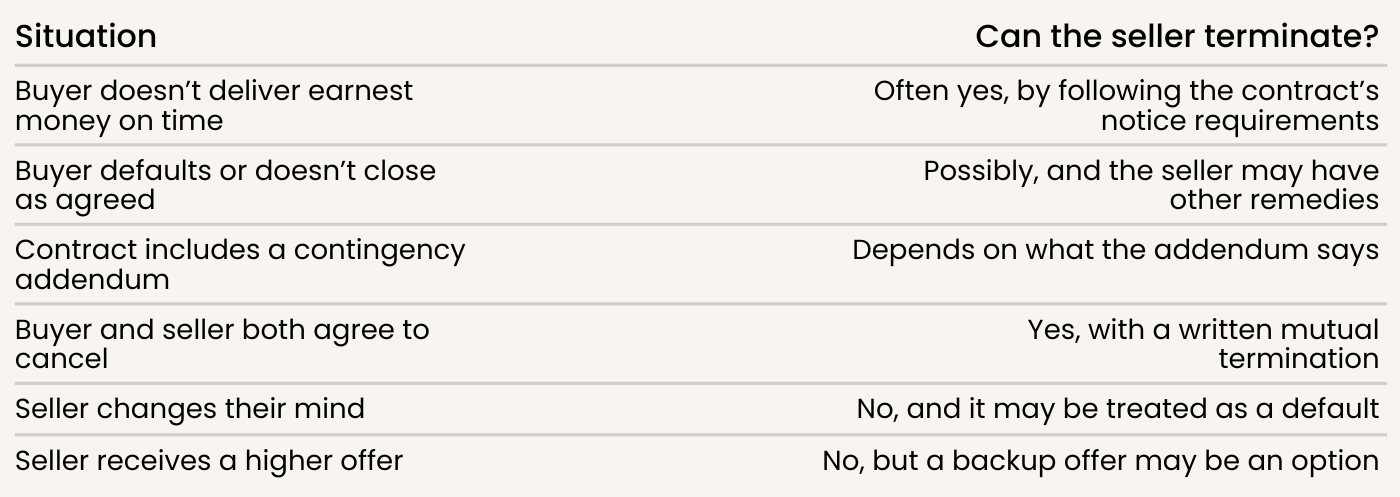The image size is (1400, 497).
Task: Click 'Often yes, by following the contract's notice requirements'
Action: [x=1126, y=105]
